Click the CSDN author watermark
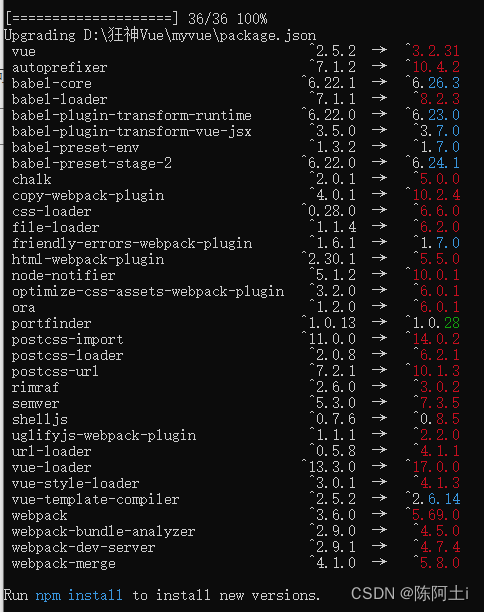The image size is (484, 612). (x=410, y=594)
